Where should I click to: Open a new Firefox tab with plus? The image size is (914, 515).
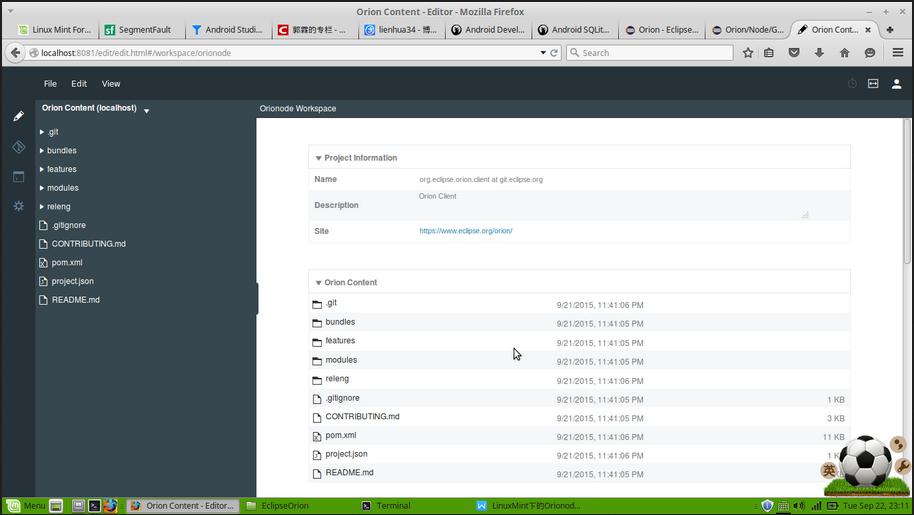point(890,29)
